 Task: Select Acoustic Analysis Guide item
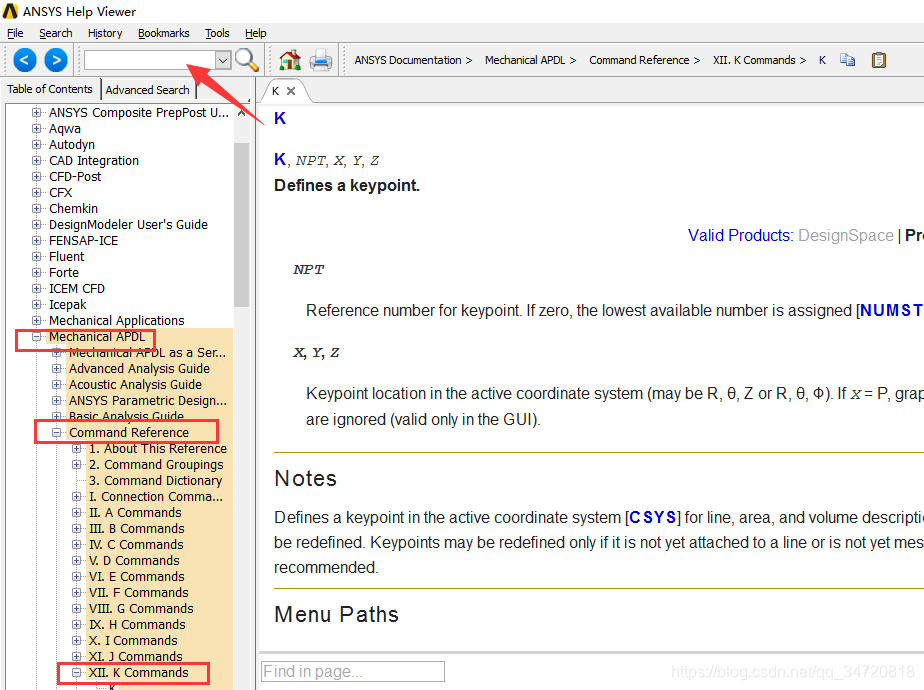coord(136,384)
